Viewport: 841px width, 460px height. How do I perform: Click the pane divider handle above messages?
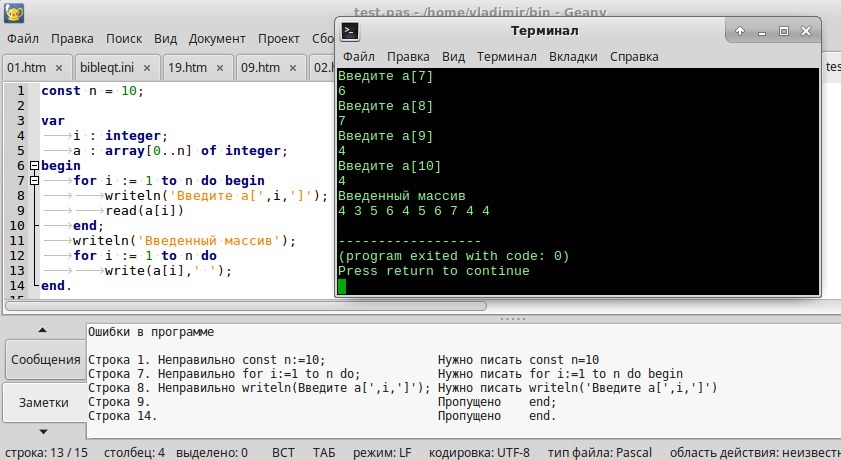(x=512, y=317)
